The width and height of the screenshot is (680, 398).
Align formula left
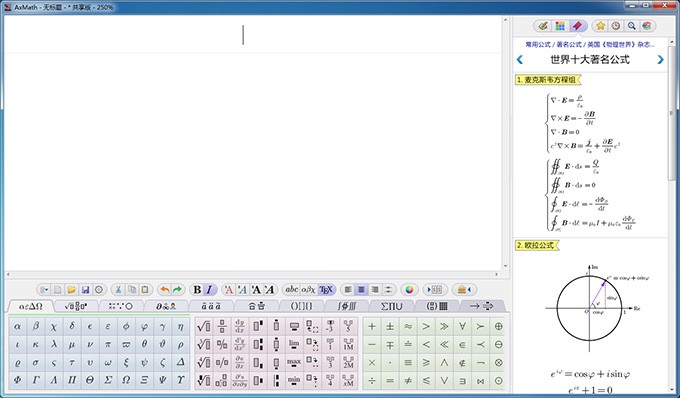point(348,290)
